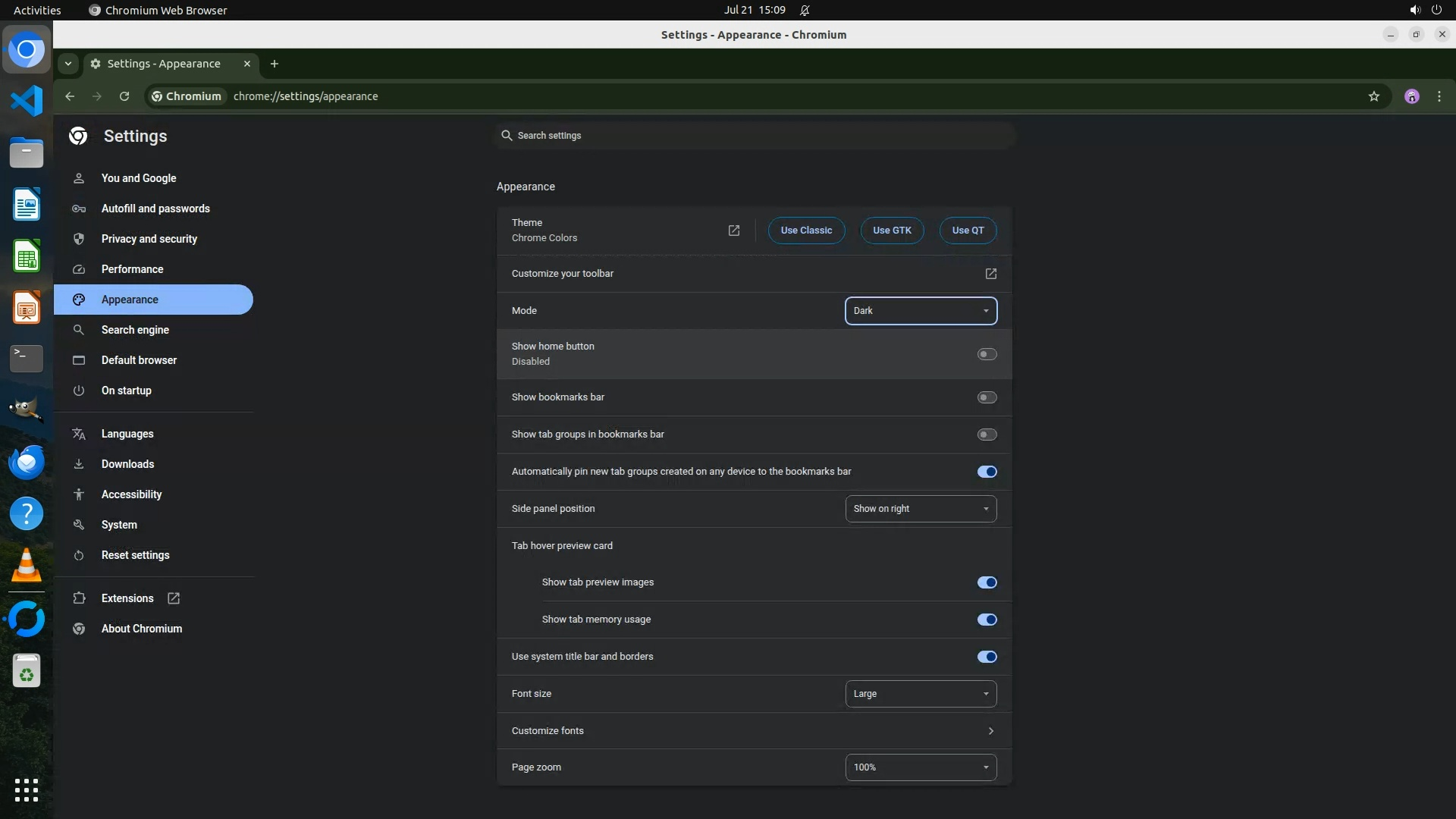Image resolution: width=1456 pixels, height=819 pixels.
Task: Open theme external link icon
Action: pos(733,231)
